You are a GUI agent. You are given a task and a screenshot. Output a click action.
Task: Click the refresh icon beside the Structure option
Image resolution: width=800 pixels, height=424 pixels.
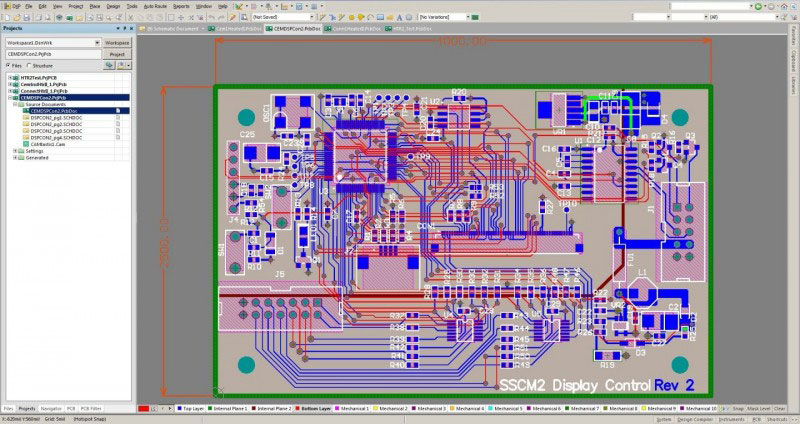pyautogui.click(x=110, y=65)
